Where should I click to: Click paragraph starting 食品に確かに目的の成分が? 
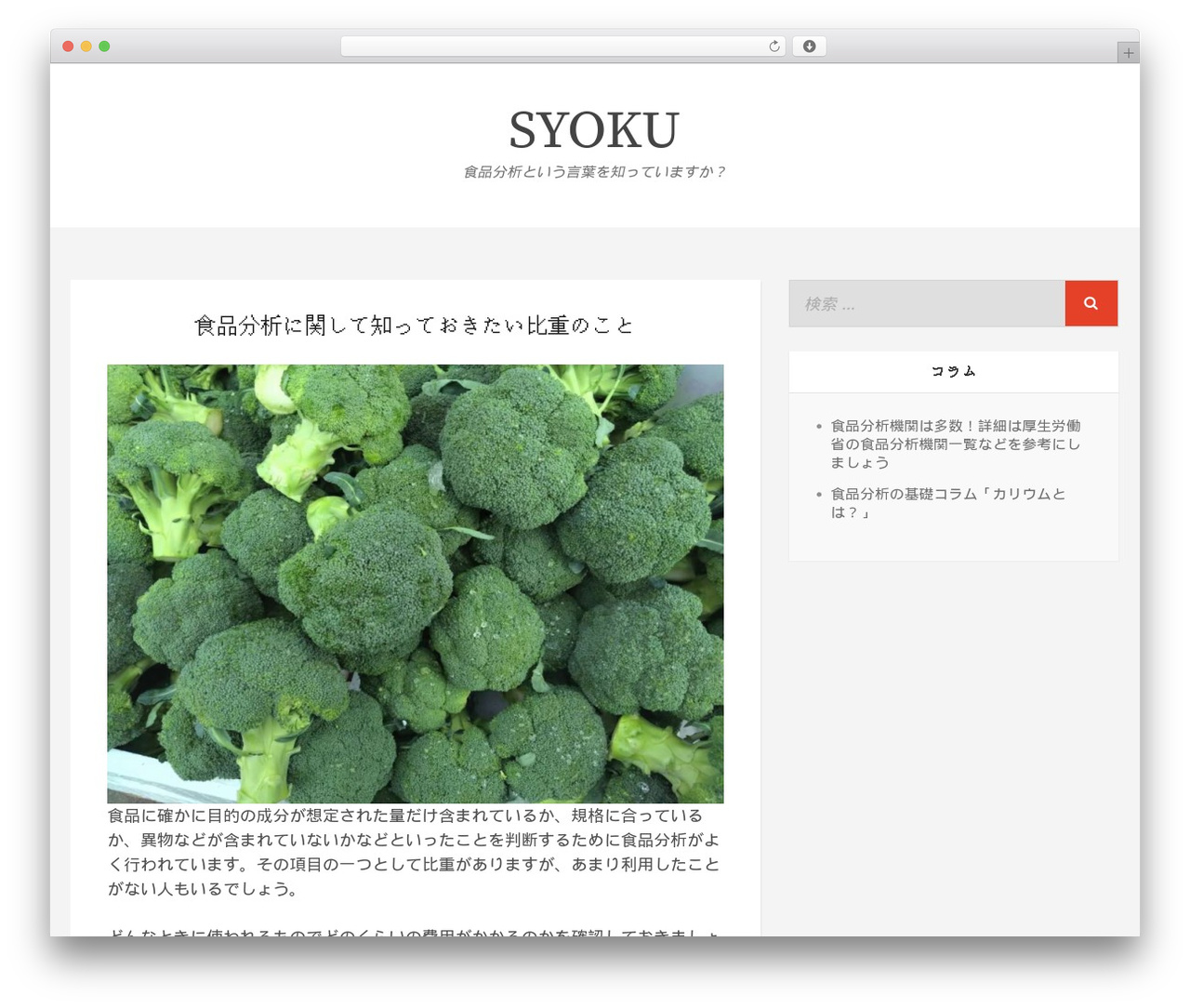pos(415,852)
